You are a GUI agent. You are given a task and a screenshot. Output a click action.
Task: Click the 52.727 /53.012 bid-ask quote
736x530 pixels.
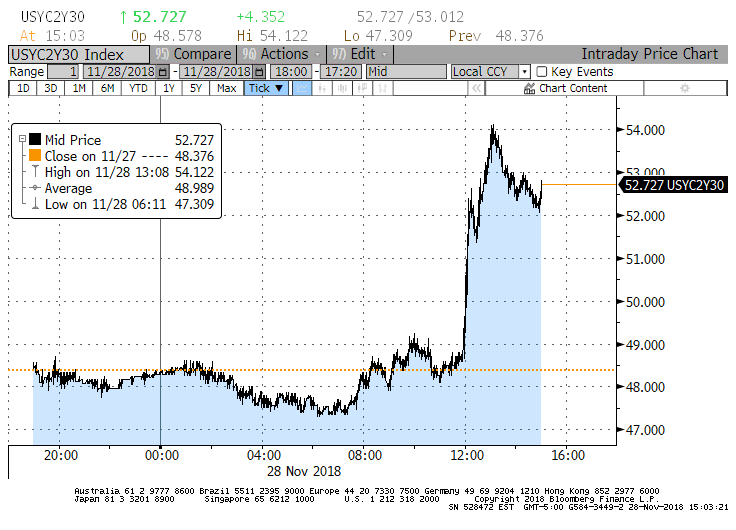410,17
